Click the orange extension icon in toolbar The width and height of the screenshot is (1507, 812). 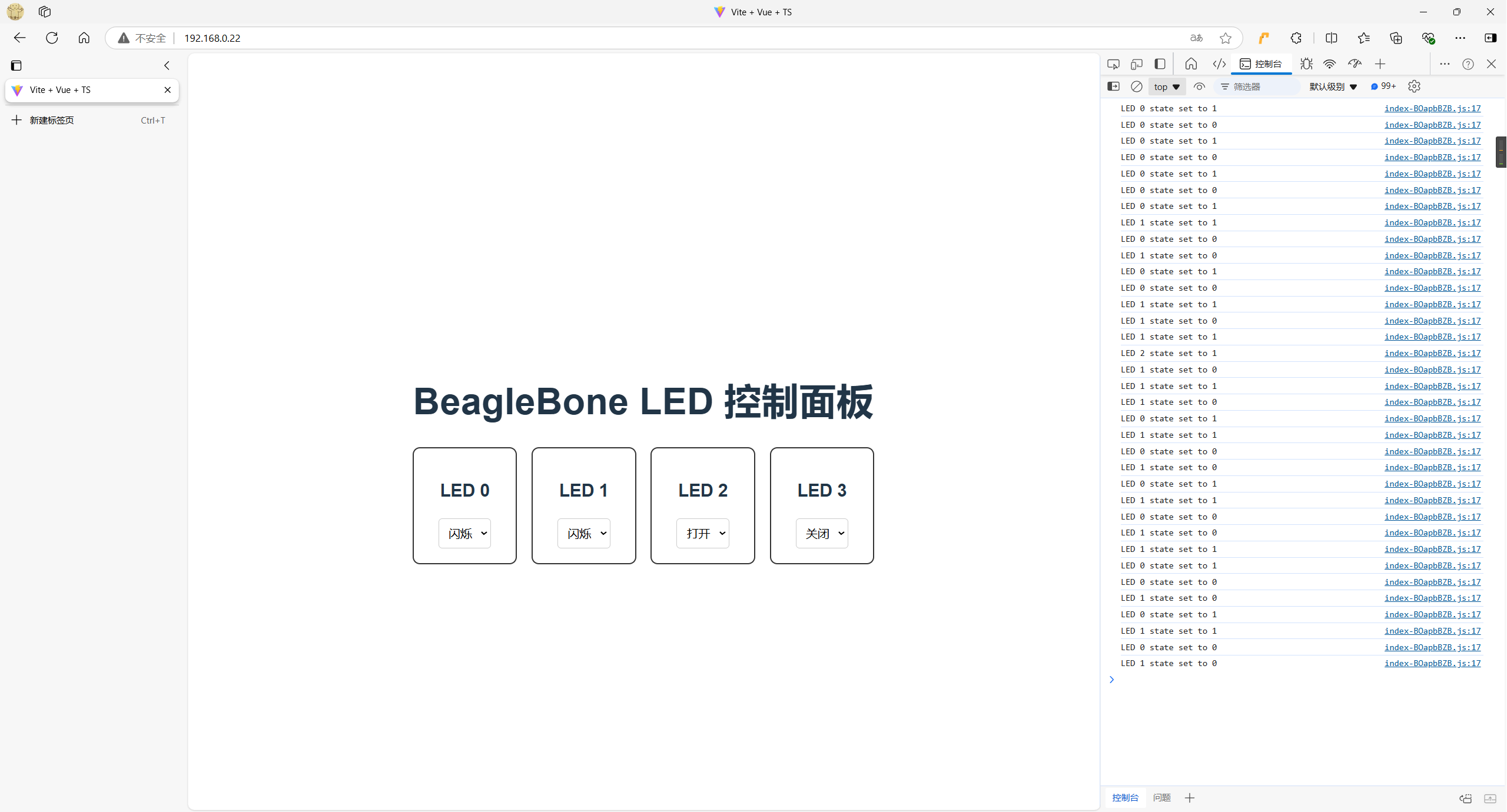pos(1263,38)
